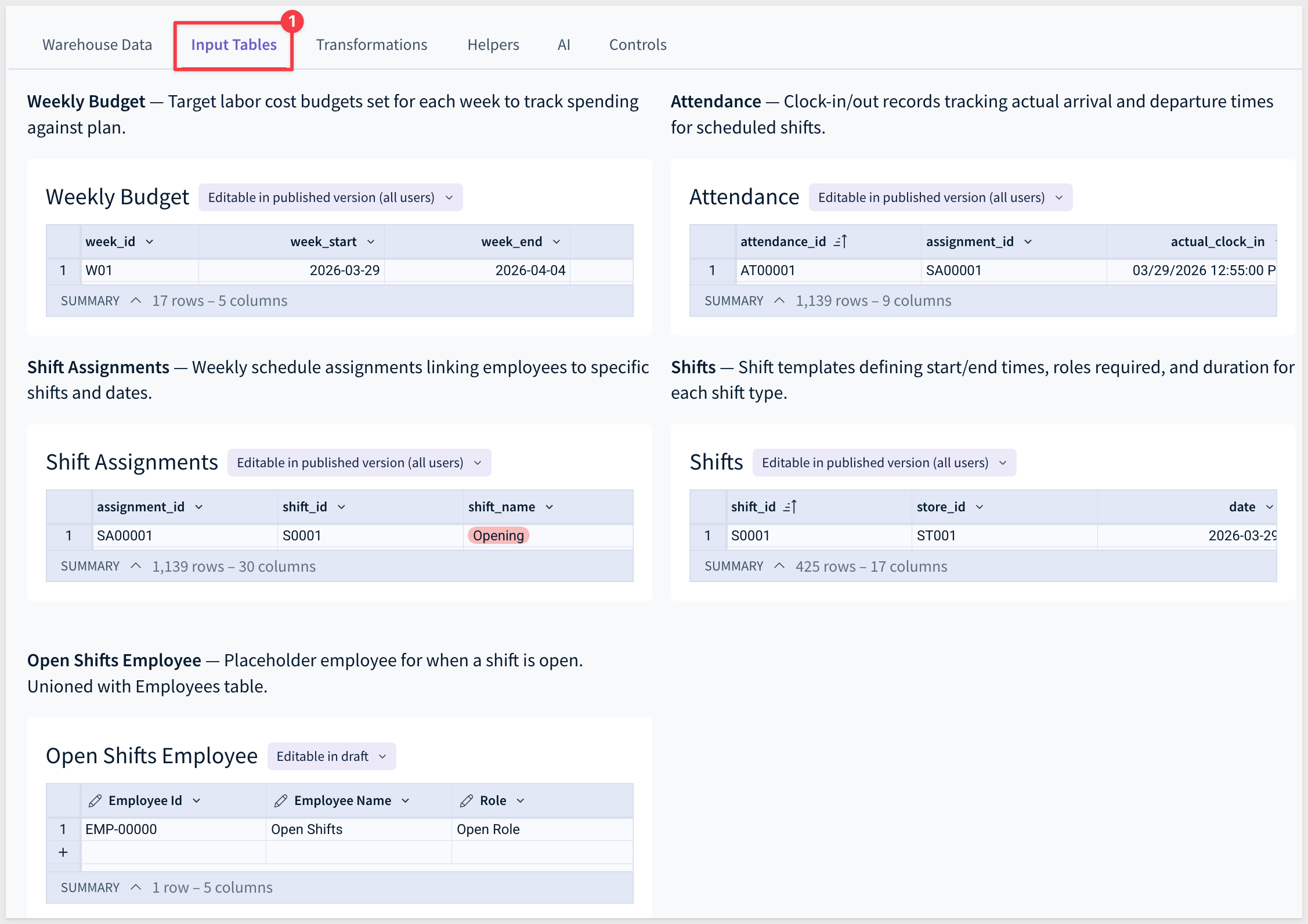The image size is (1308, 924).
Task: Select SA00001 cell in Attendance table
Action: 1014,270
